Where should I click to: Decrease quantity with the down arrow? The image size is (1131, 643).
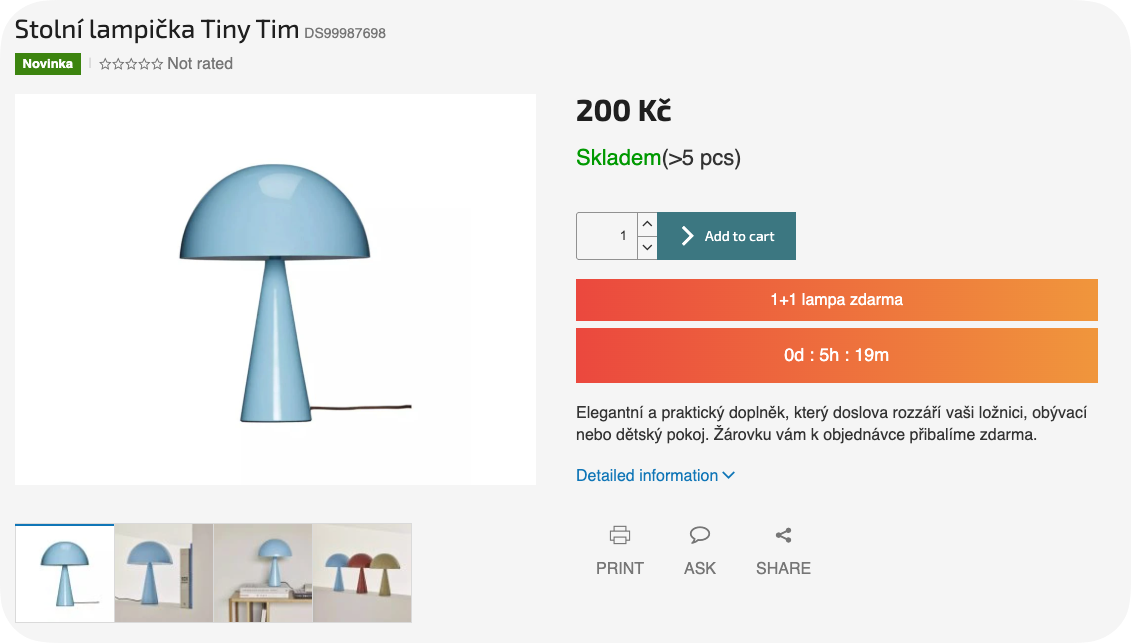pos(647,247)
